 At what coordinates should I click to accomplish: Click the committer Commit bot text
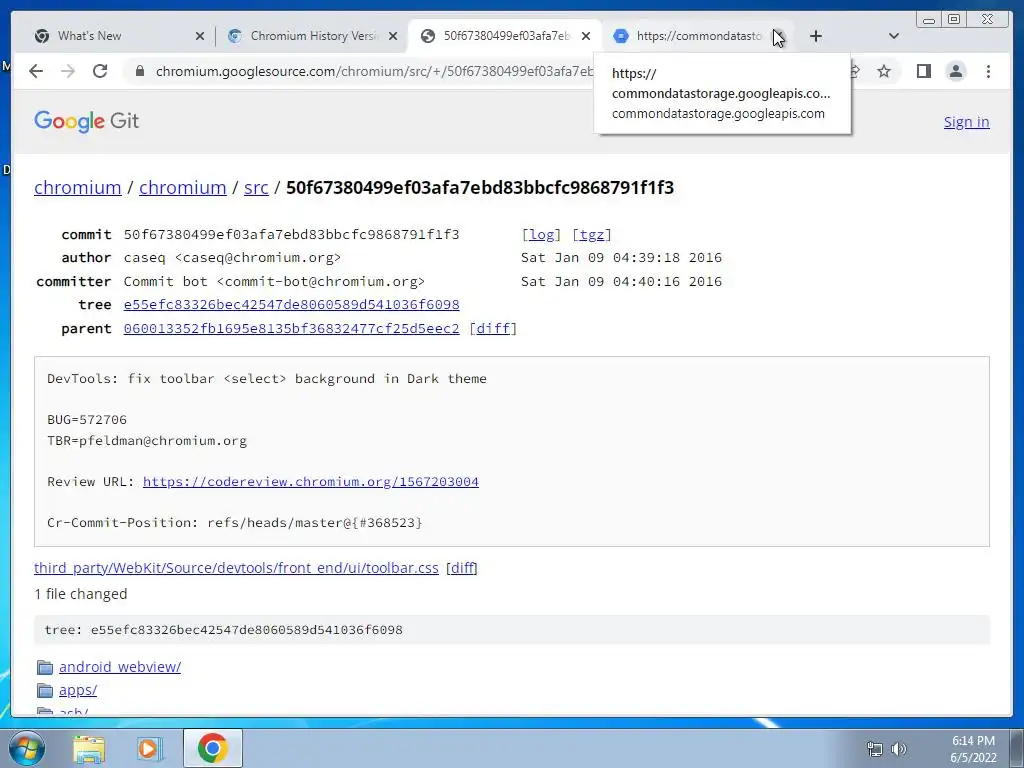coord(274,281)
